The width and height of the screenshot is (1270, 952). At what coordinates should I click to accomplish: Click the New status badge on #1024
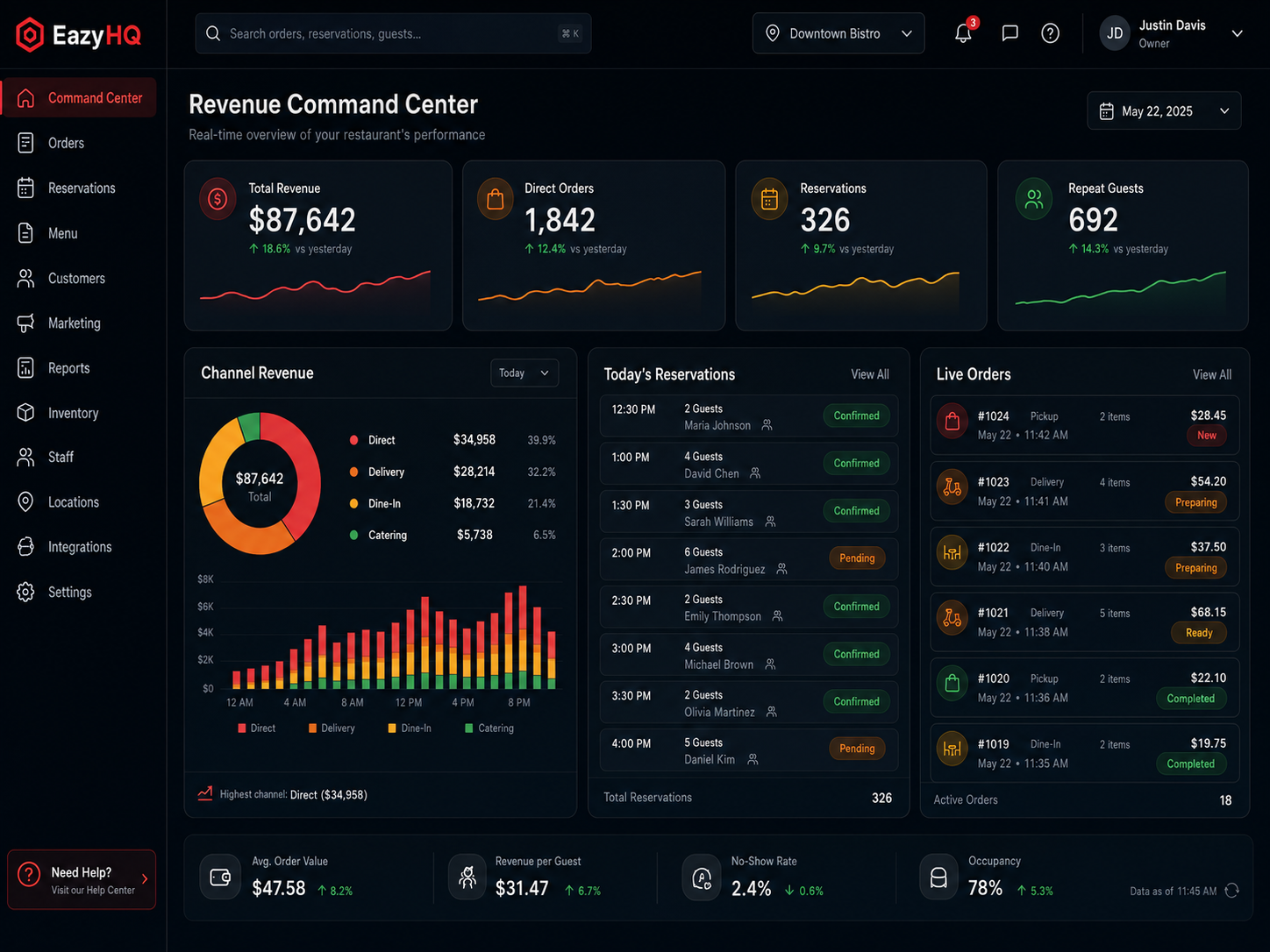[x=1207, y=436]
